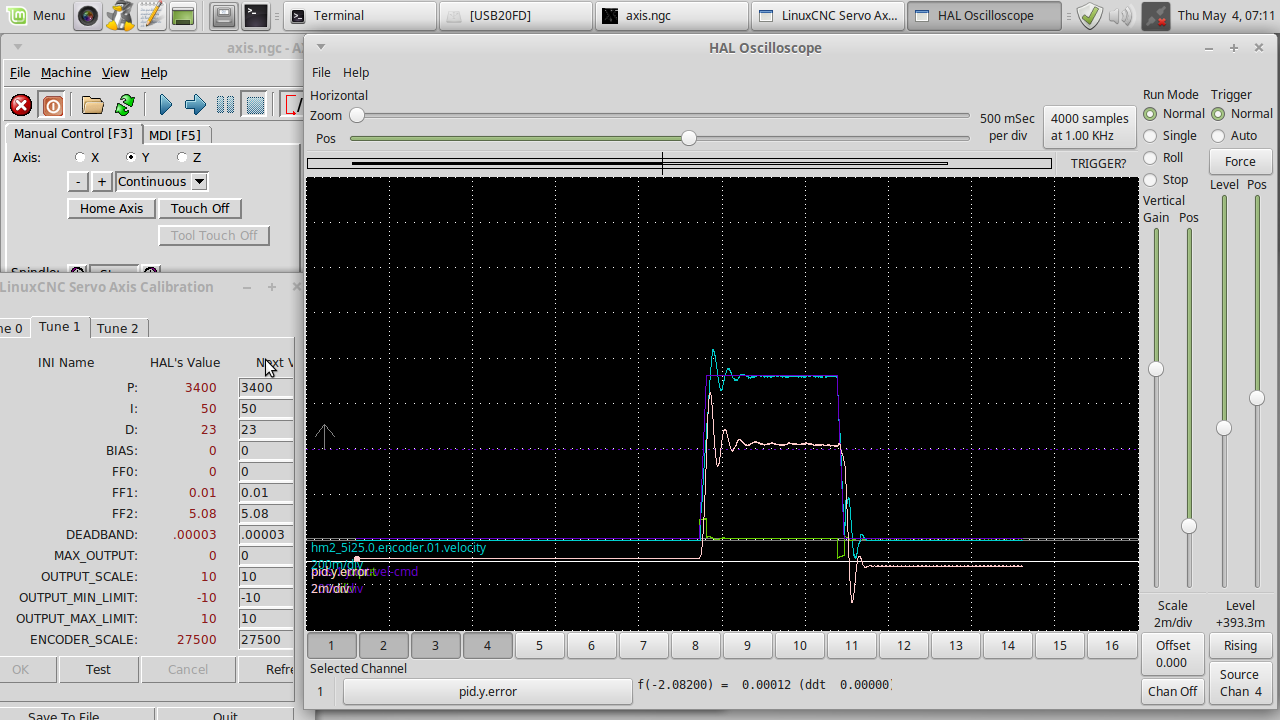Toggle Rising trigger edge button
This screenshot has height=720, width=1280.
coord(1240,645)
